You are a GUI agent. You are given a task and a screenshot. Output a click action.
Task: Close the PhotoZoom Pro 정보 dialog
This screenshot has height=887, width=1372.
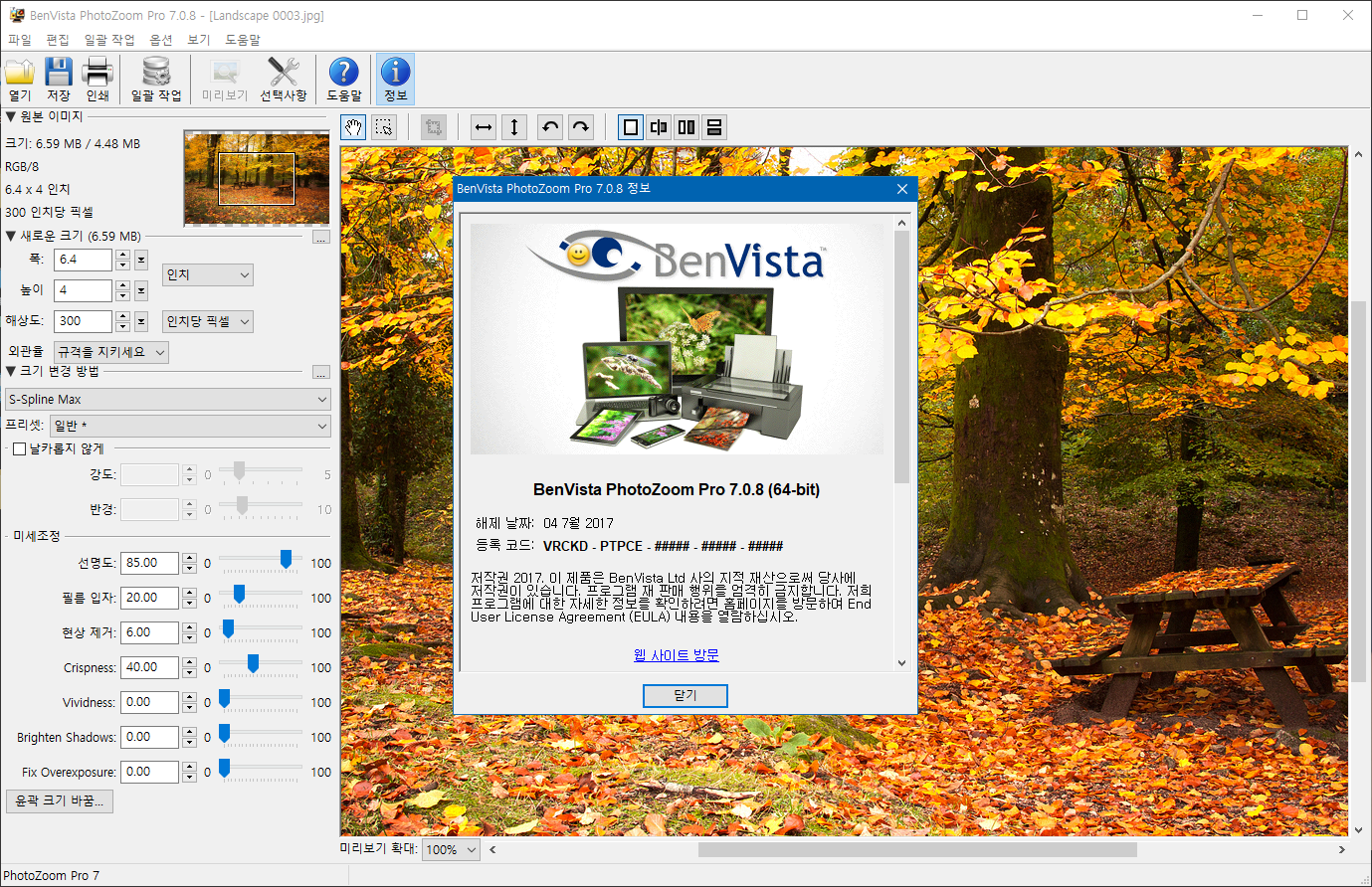902,189
